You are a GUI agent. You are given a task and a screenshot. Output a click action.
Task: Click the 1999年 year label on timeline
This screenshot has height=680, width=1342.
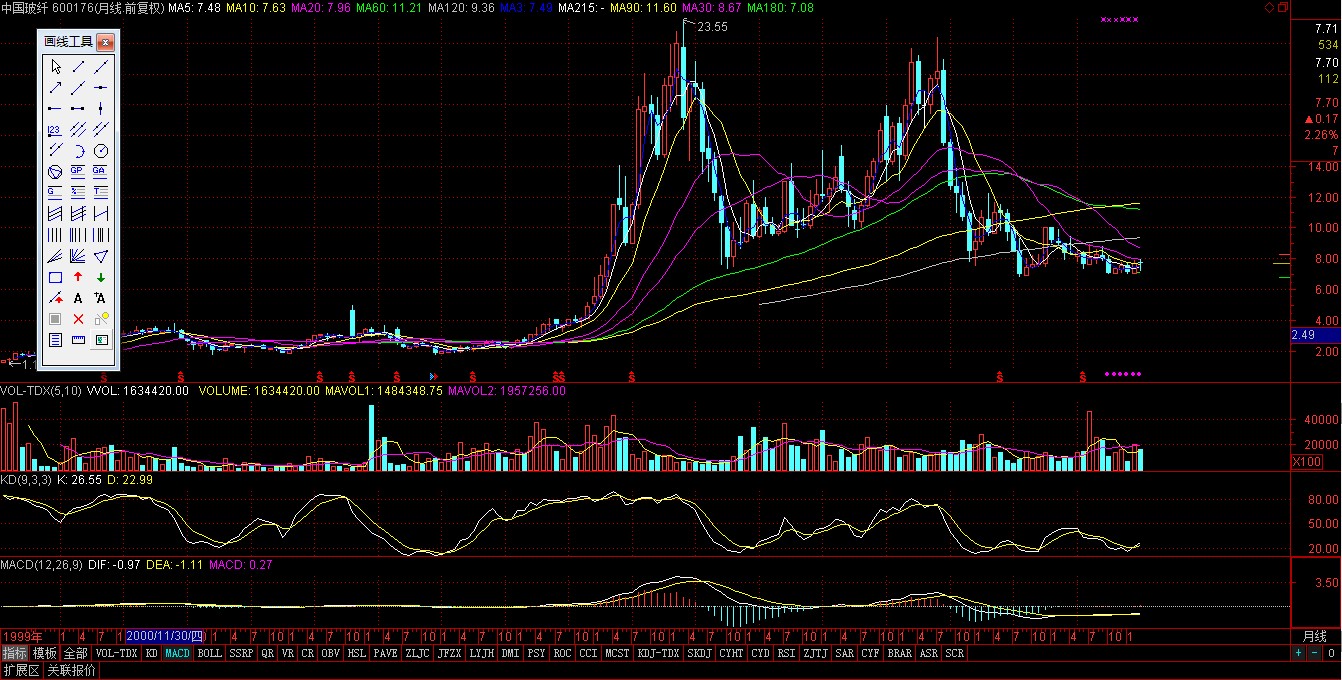(22, 636)
